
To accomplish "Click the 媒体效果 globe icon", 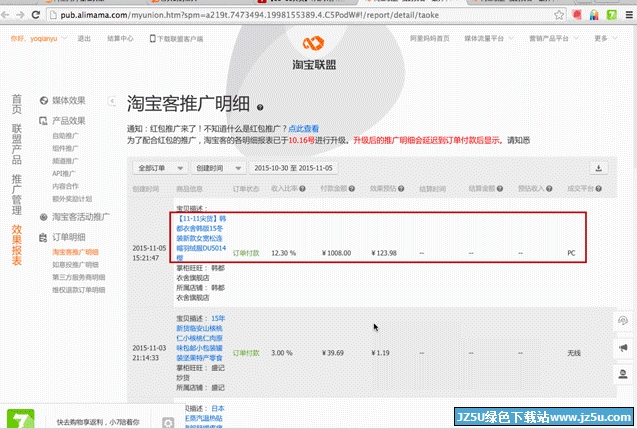I will 44,100.
